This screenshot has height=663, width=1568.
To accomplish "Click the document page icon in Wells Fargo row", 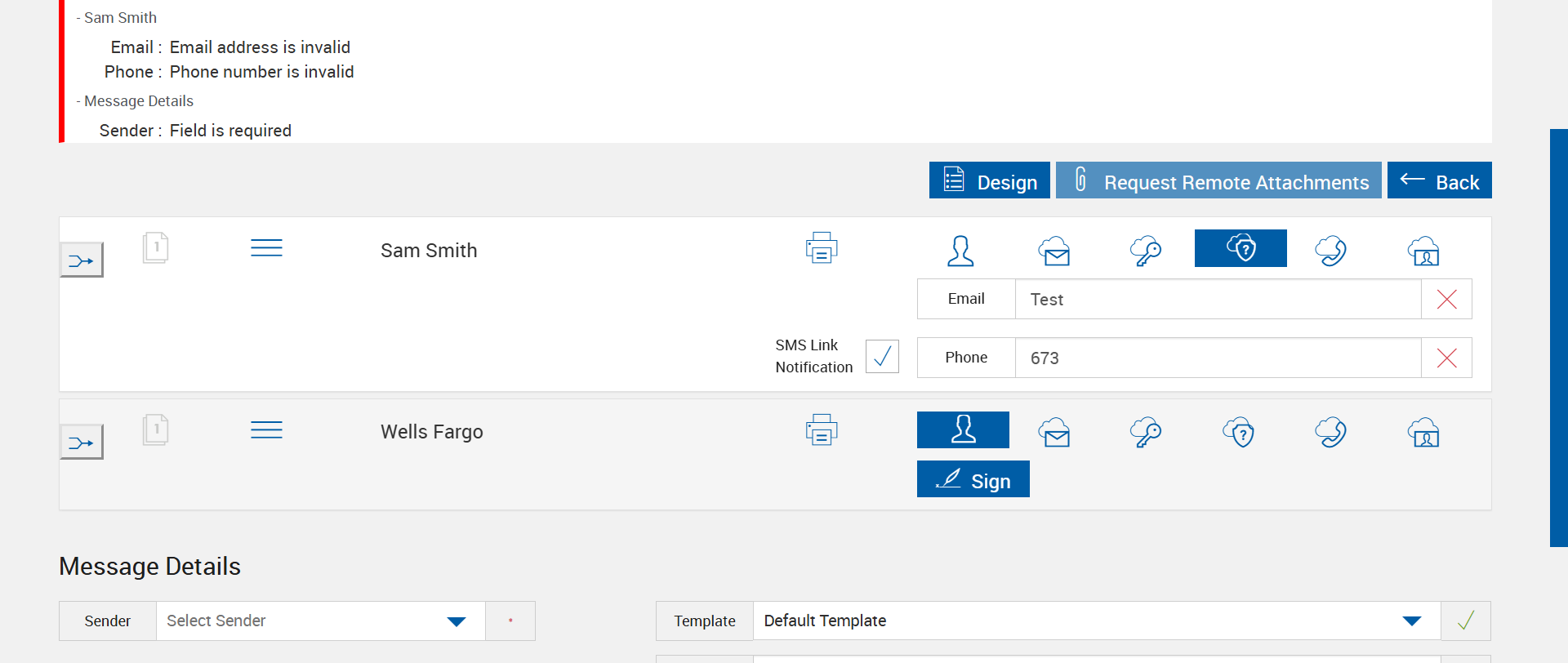I will click(x=155, y=429).
